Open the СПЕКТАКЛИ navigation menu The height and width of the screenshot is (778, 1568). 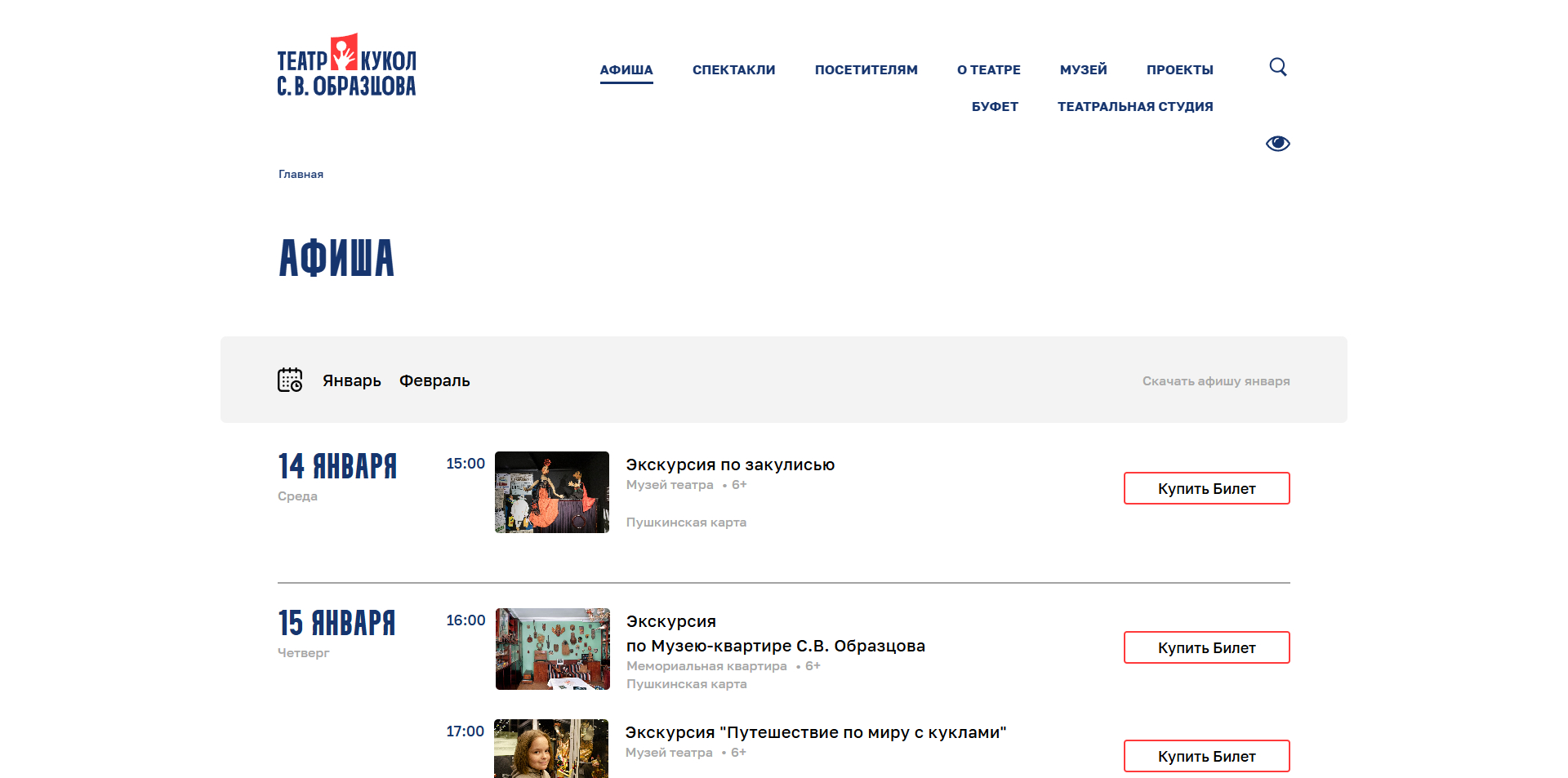pyautogui.click(x=733, y=70)
